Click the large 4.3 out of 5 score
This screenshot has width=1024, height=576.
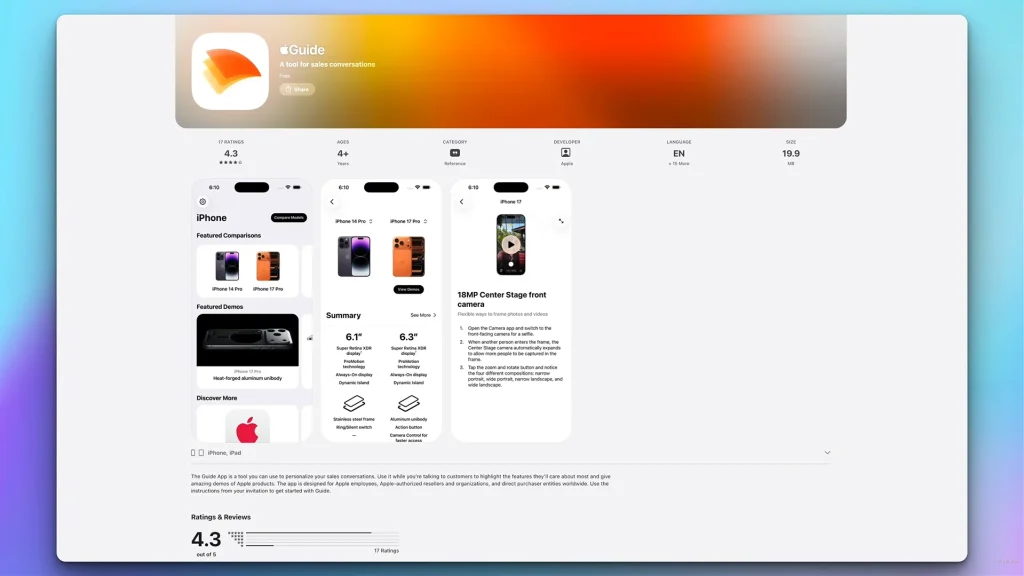pyautogui.click(x=206, y=539)
